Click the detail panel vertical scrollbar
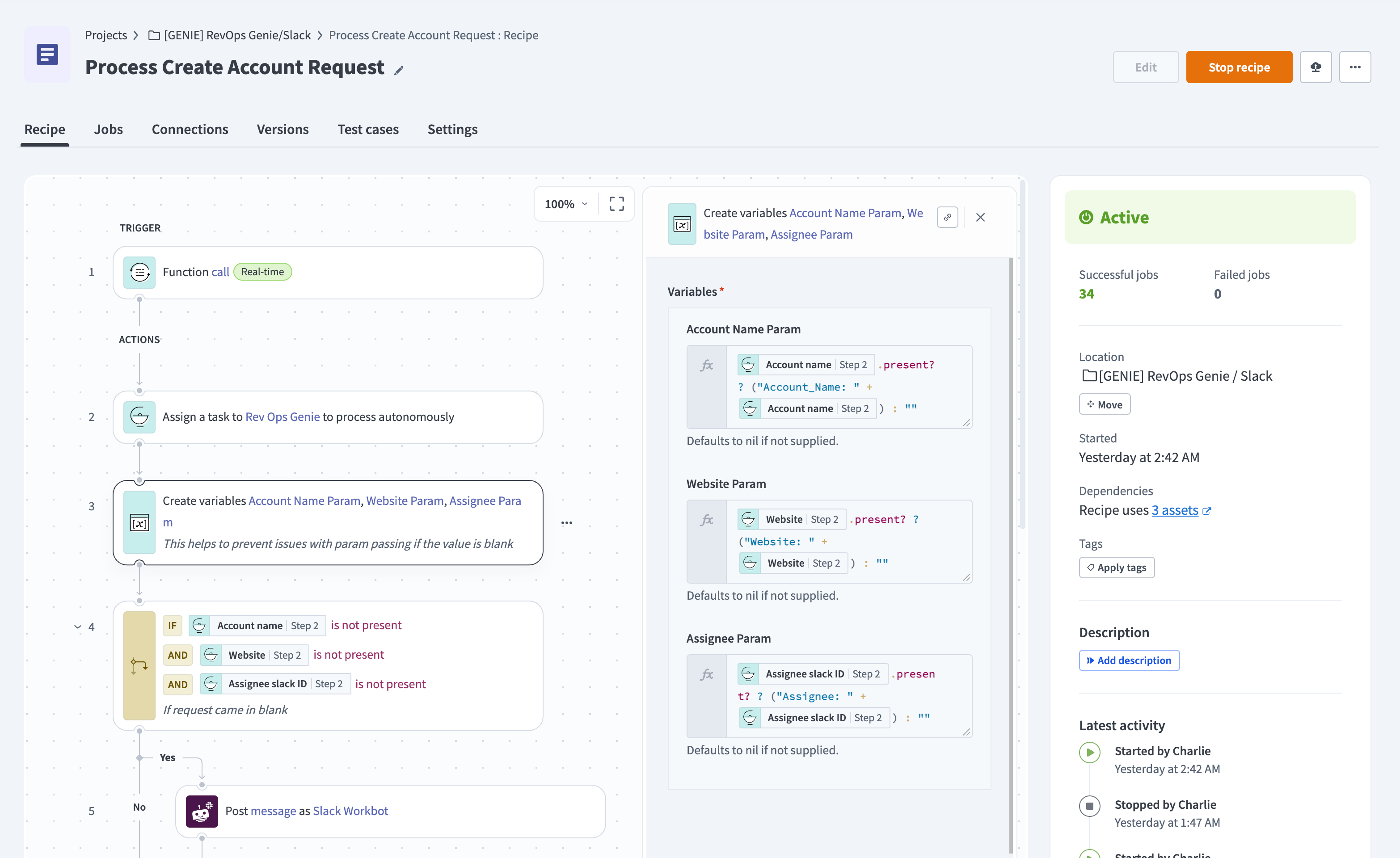 pyautogui.click(x=1011, y=557)
